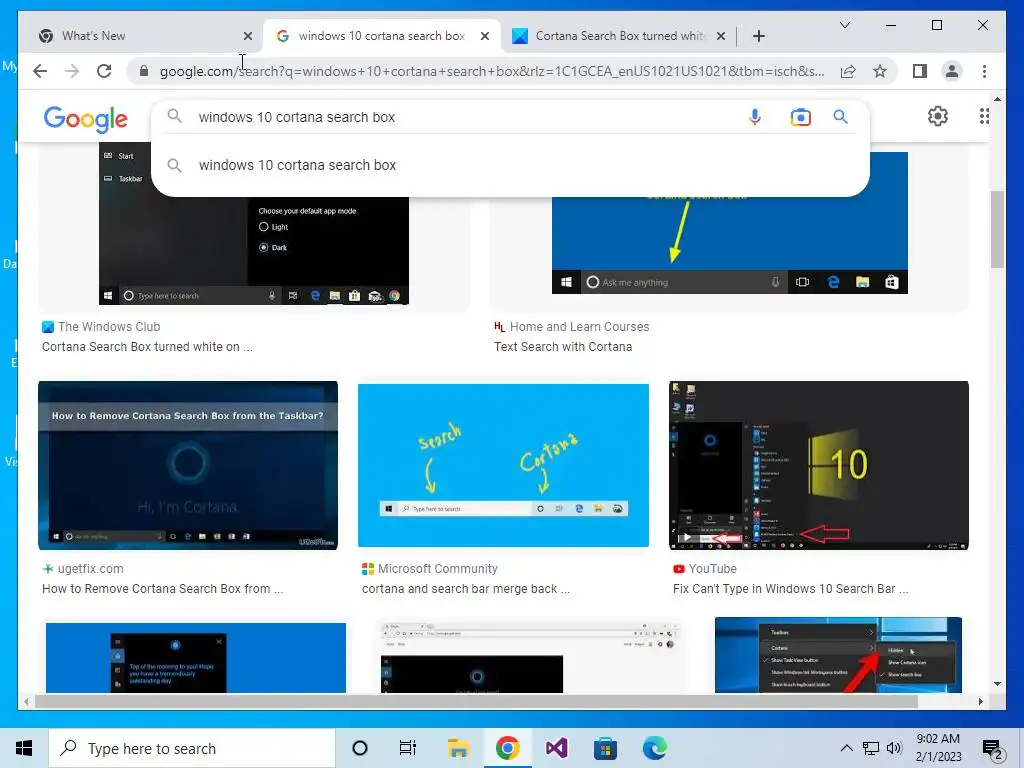Image resolution: width=1024 pixels, height=768 pixels.
Task: Open the Windows Start menu
Action: click(x=24, y=748)
